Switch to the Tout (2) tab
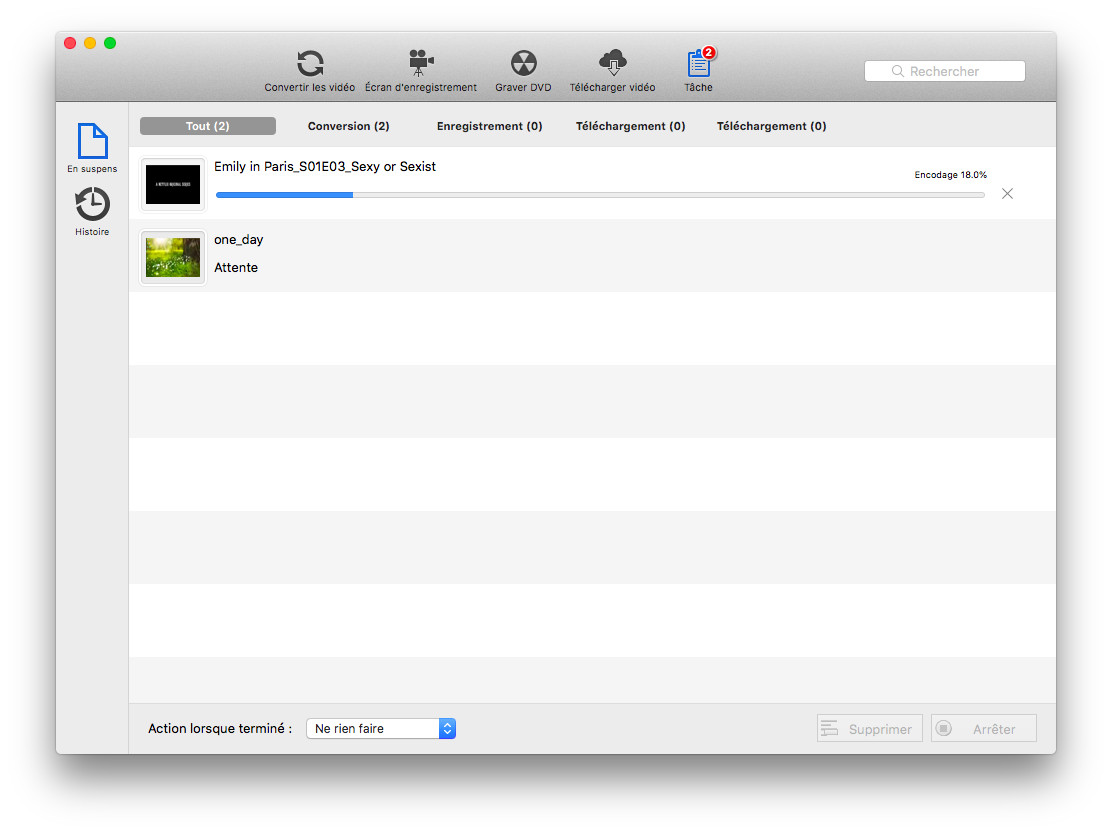 tap(208, 126)
